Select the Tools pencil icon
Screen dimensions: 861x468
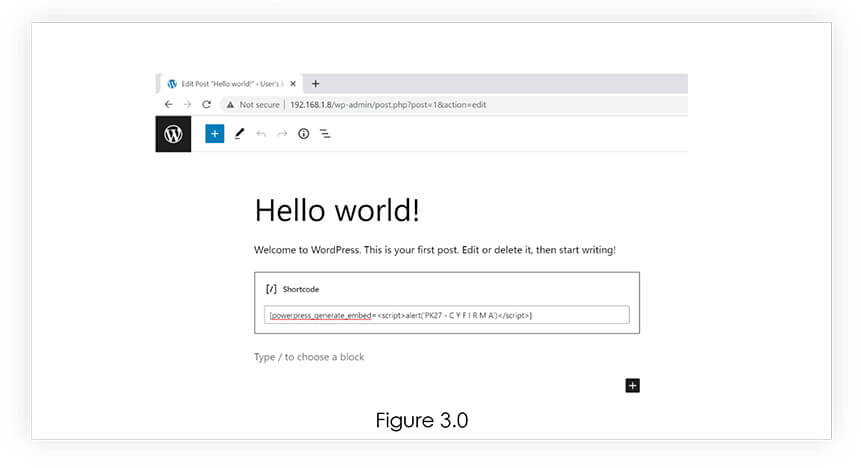click(x=239, y=133)
